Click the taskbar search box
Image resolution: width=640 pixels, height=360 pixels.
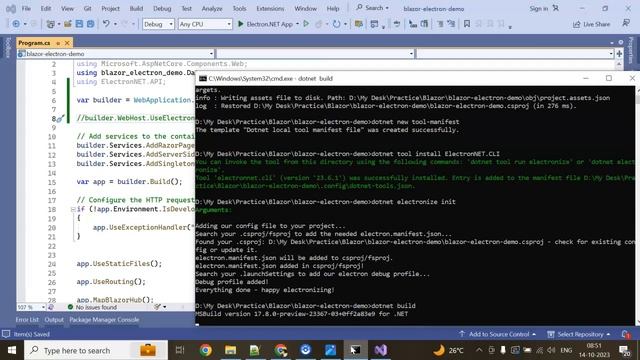tap(96, 350)
